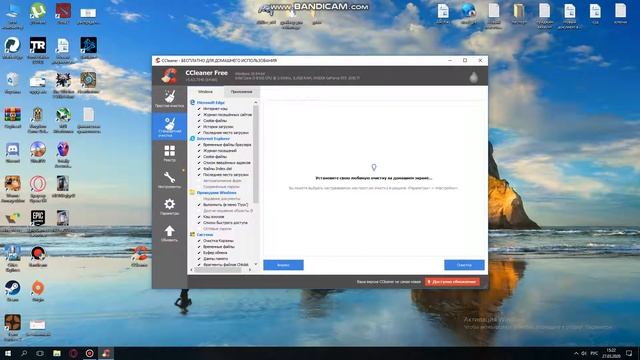This screenshot has width=640, height=360.
Task: Click the uTorrent desktop icon
Action: click(x=38, y=13)
